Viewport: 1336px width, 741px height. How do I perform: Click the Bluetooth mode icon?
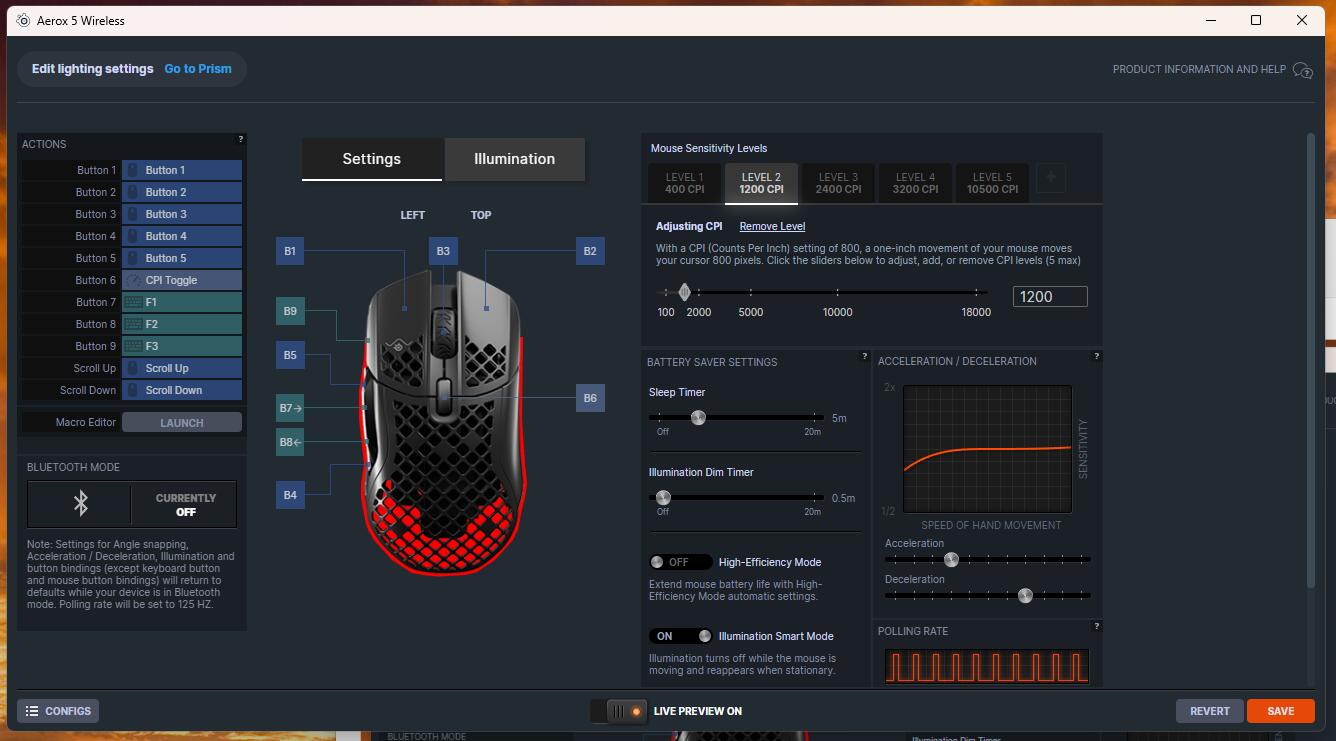[x=79, y=504]
